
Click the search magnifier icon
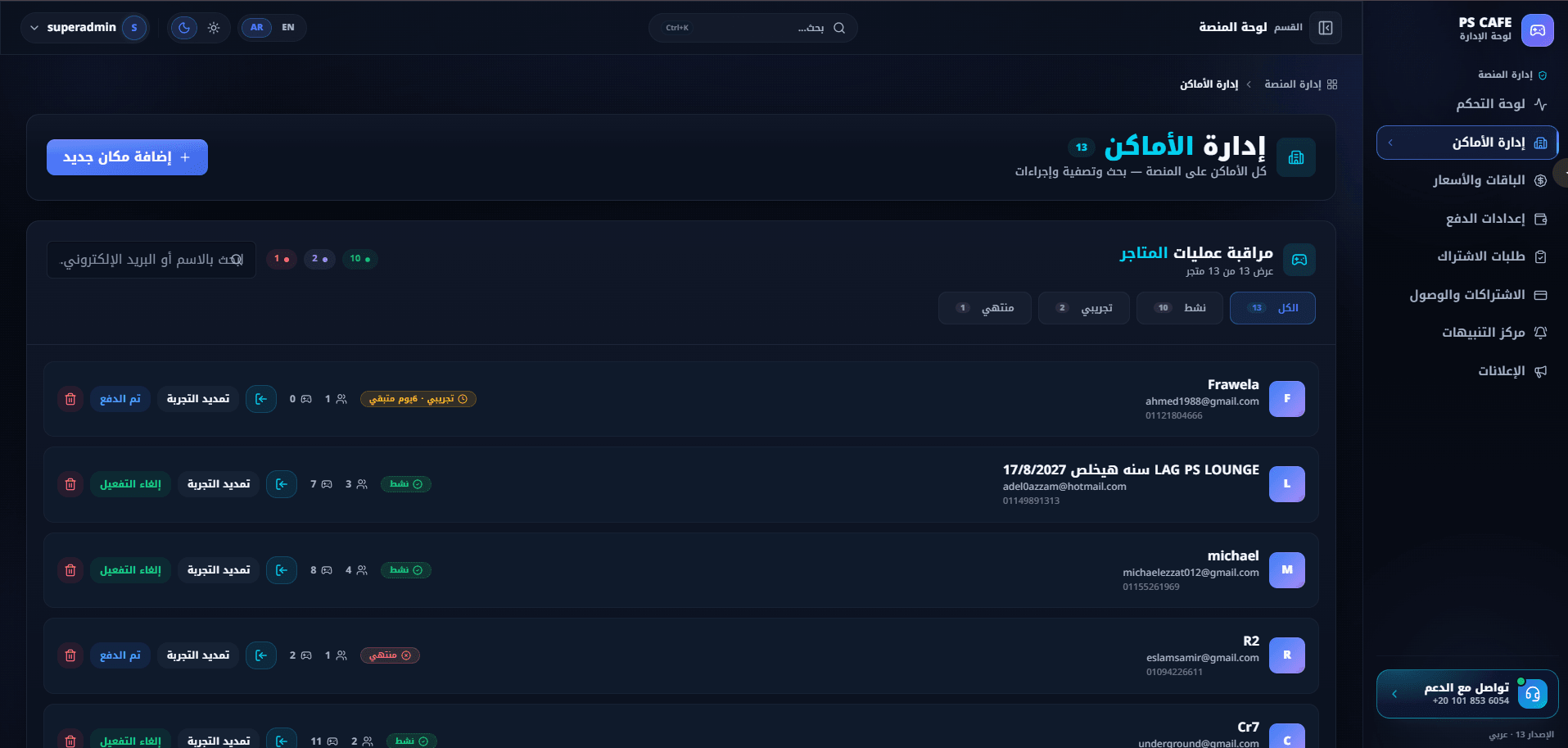[839, 28]
